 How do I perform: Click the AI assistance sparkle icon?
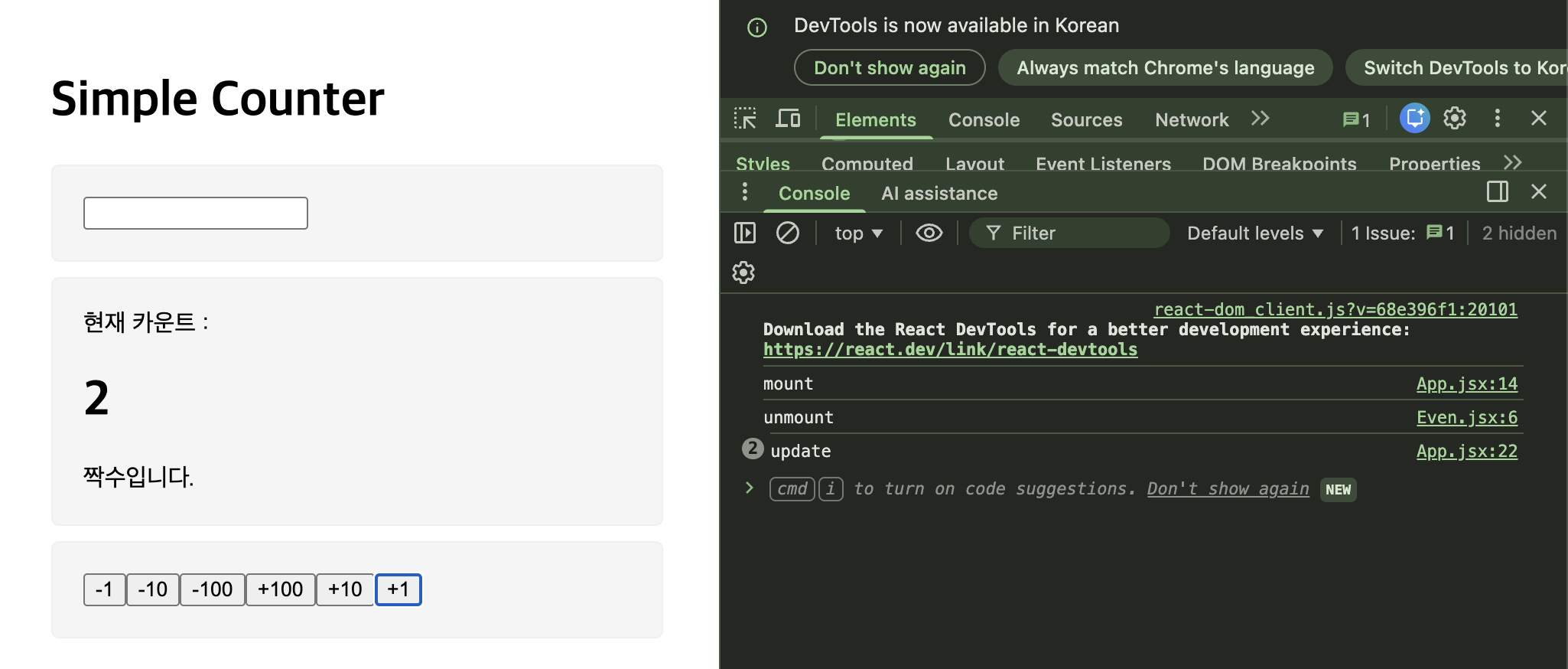click(x=1414, y=119)
